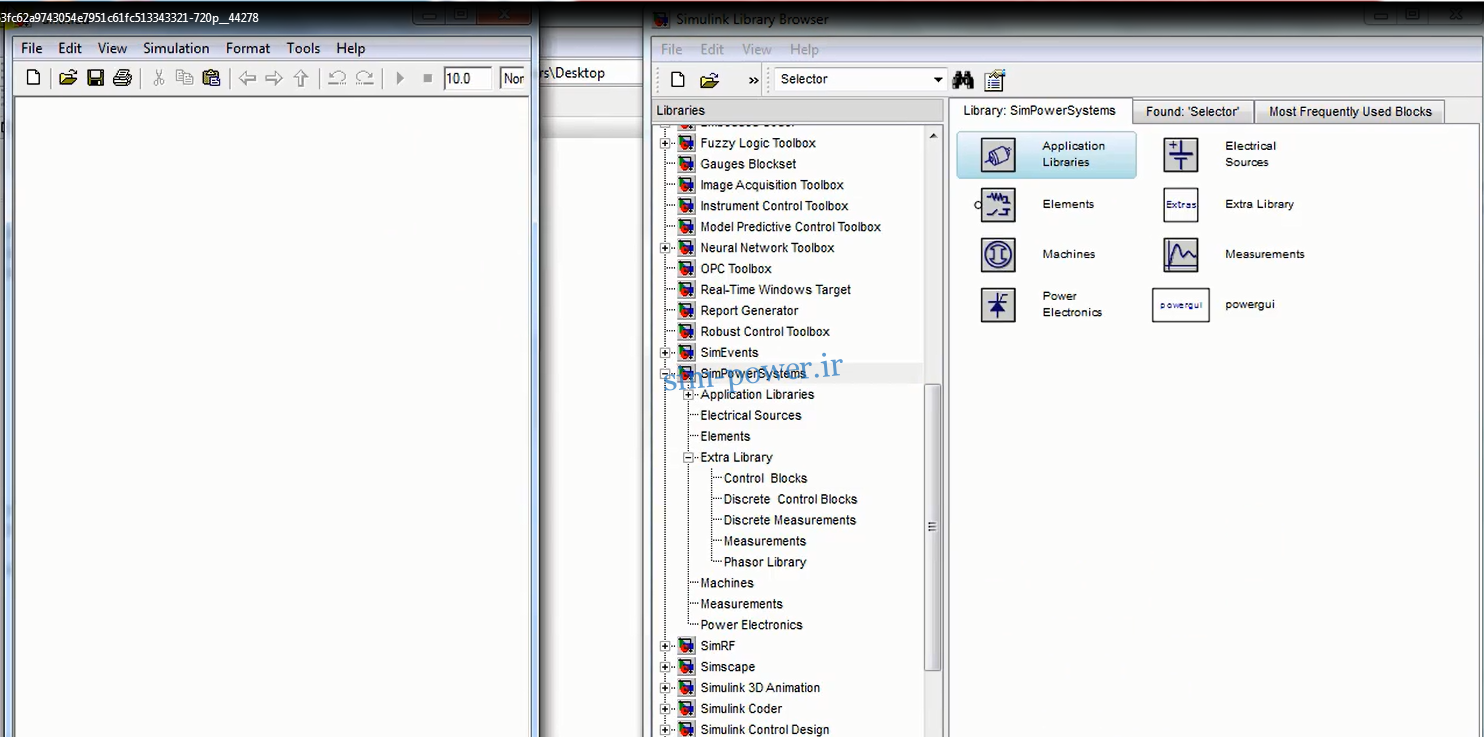The image size is (1484, 737).
Task: Open the model window View menu
Action: 112,48
